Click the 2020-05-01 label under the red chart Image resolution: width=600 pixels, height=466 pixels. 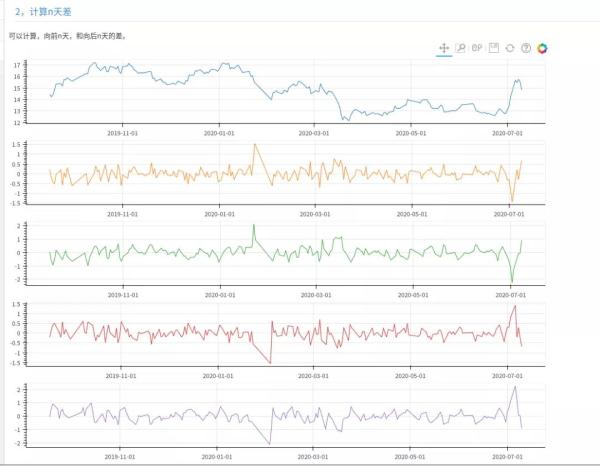410,376
